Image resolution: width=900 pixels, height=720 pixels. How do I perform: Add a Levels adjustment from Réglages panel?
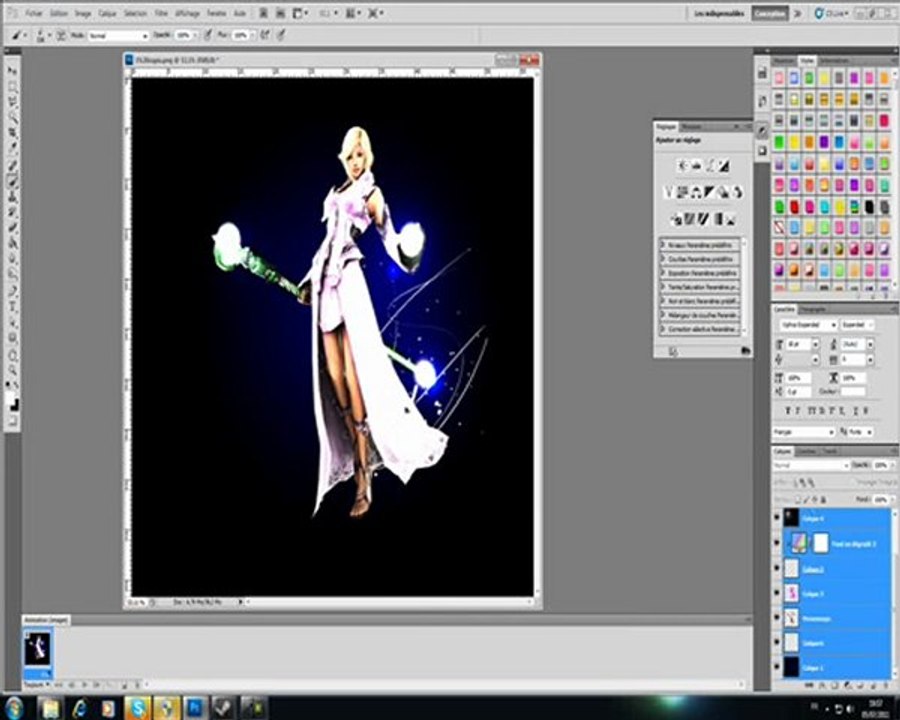[696, 166]
